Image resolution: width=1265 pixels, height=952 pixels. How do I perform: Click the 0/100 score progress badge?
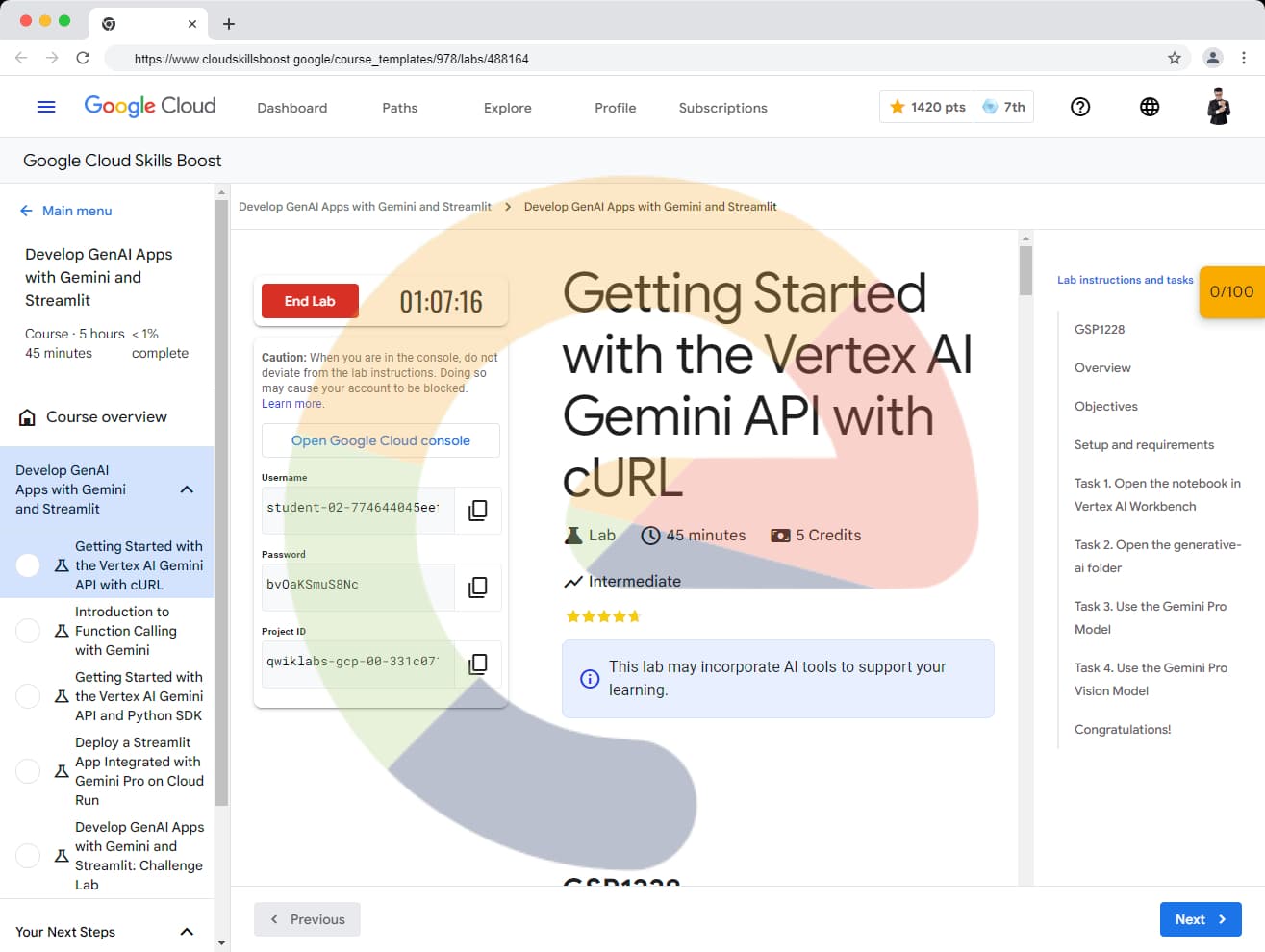[x=1231, y=291]
